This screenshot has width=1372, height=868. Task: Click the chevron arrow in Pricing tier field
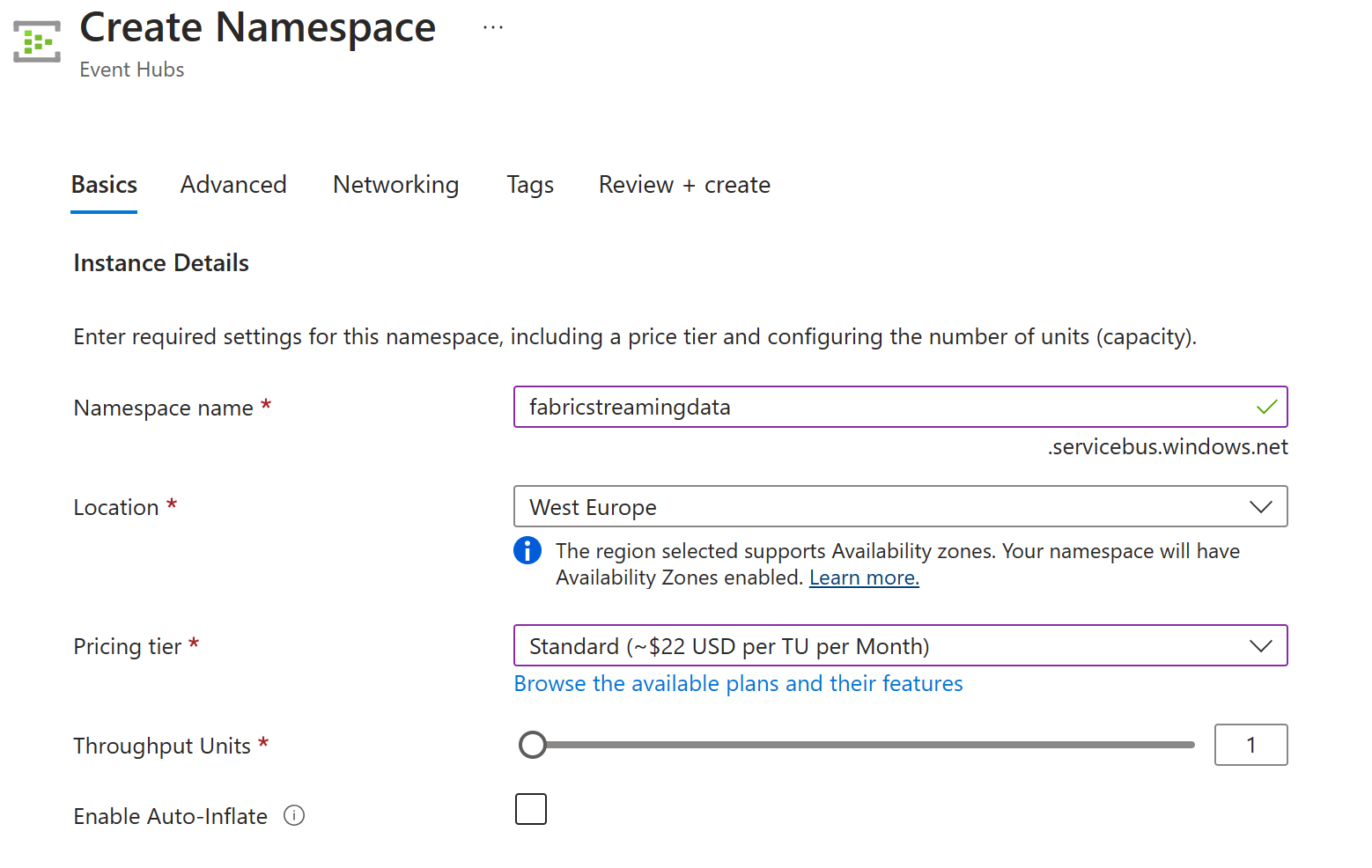pos(1260,646)
